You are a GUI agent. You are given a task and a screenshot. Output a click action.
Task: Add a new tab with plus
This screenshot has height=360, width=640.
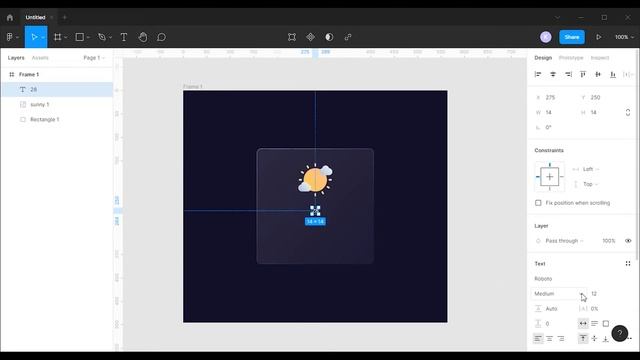64,18
